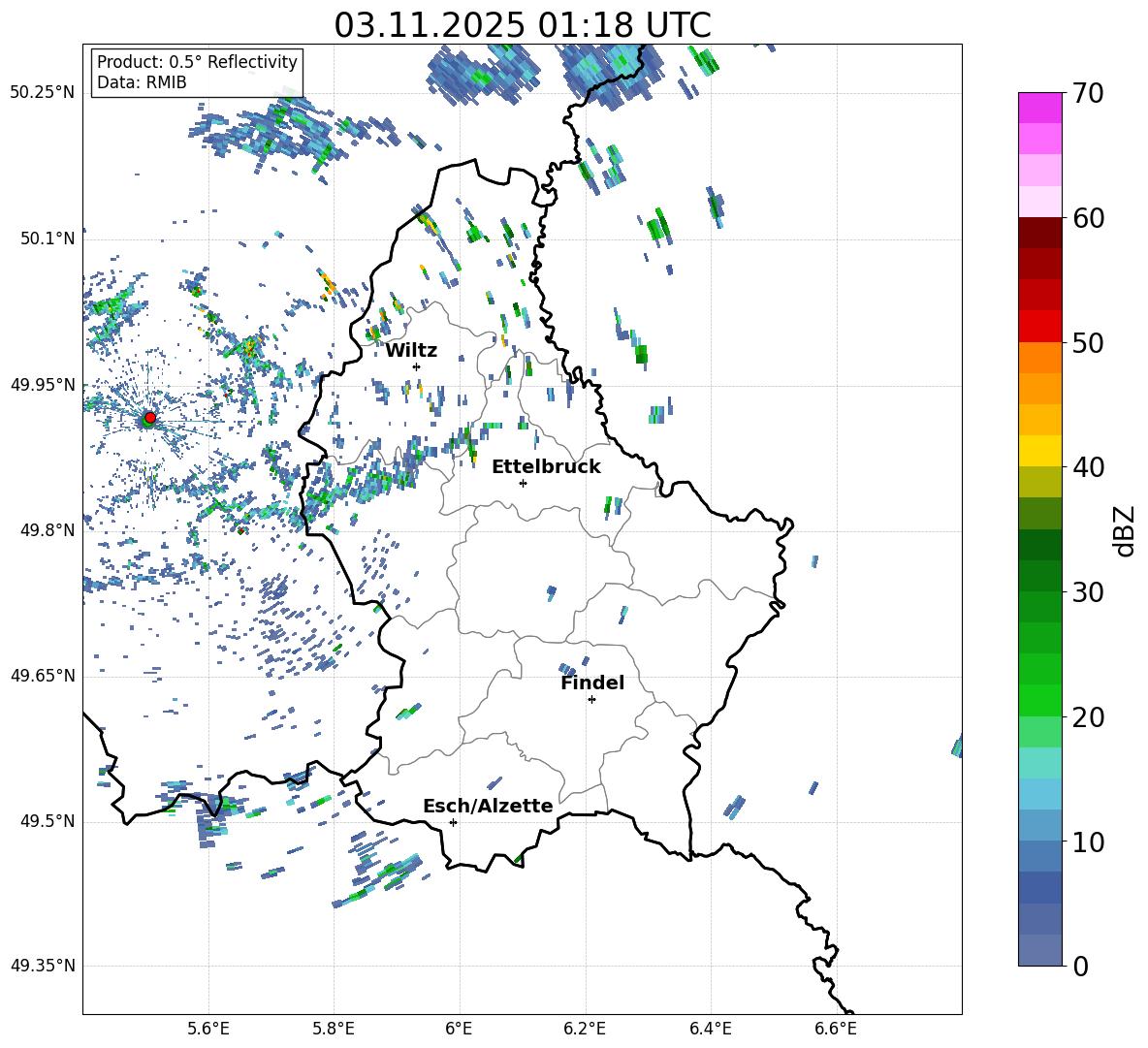Click the dBZ colorbar axis label
The height and width of the screenshot is (1048, 1148).
click(1125, 530)
